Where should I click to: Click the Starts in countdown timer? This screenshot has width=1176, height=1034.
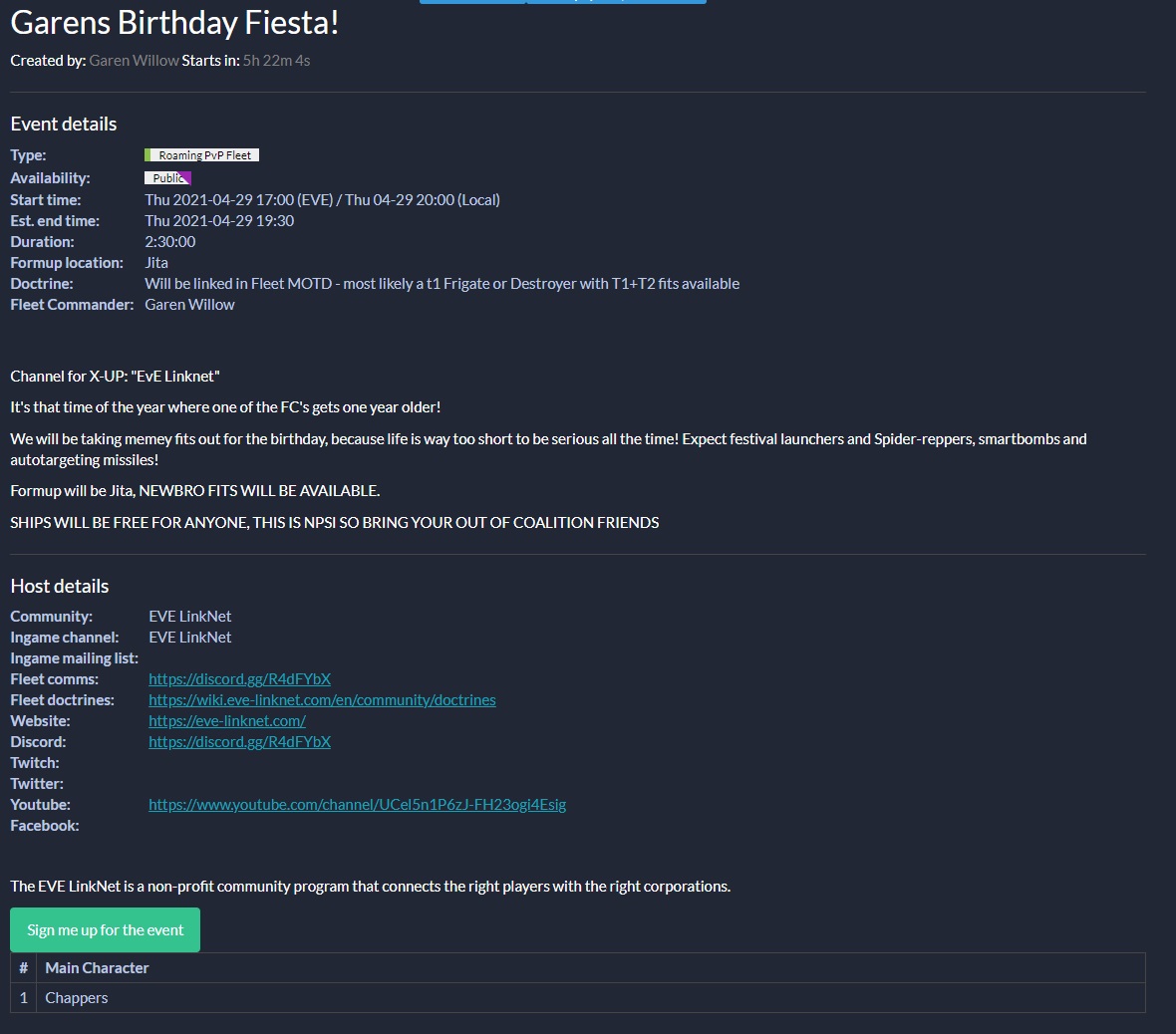(276, 60)
